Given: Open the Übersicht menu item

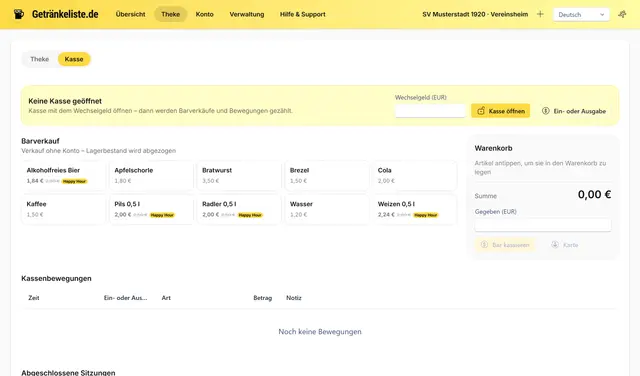Looking at the screenshot, I should point(130,14).
